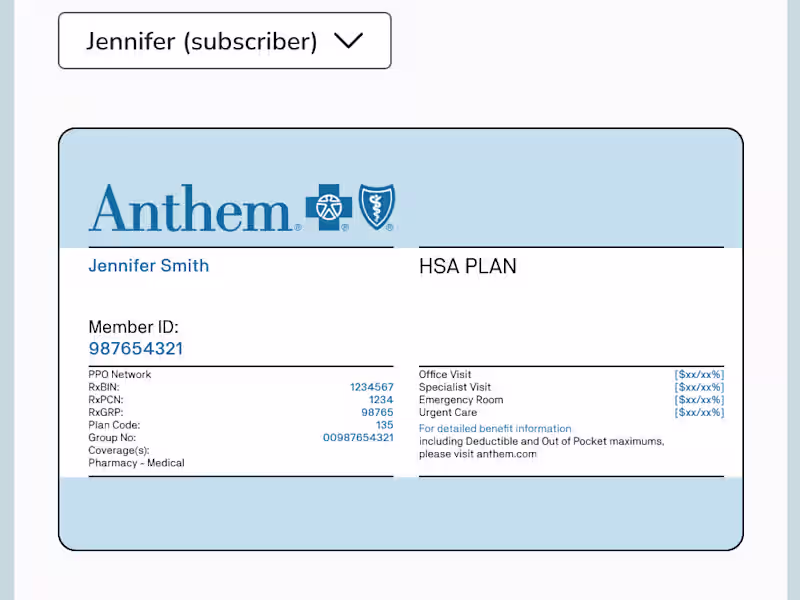800x600 pixels.
Task: Select the Member ID number 987654321
Action: coord(136,349)
